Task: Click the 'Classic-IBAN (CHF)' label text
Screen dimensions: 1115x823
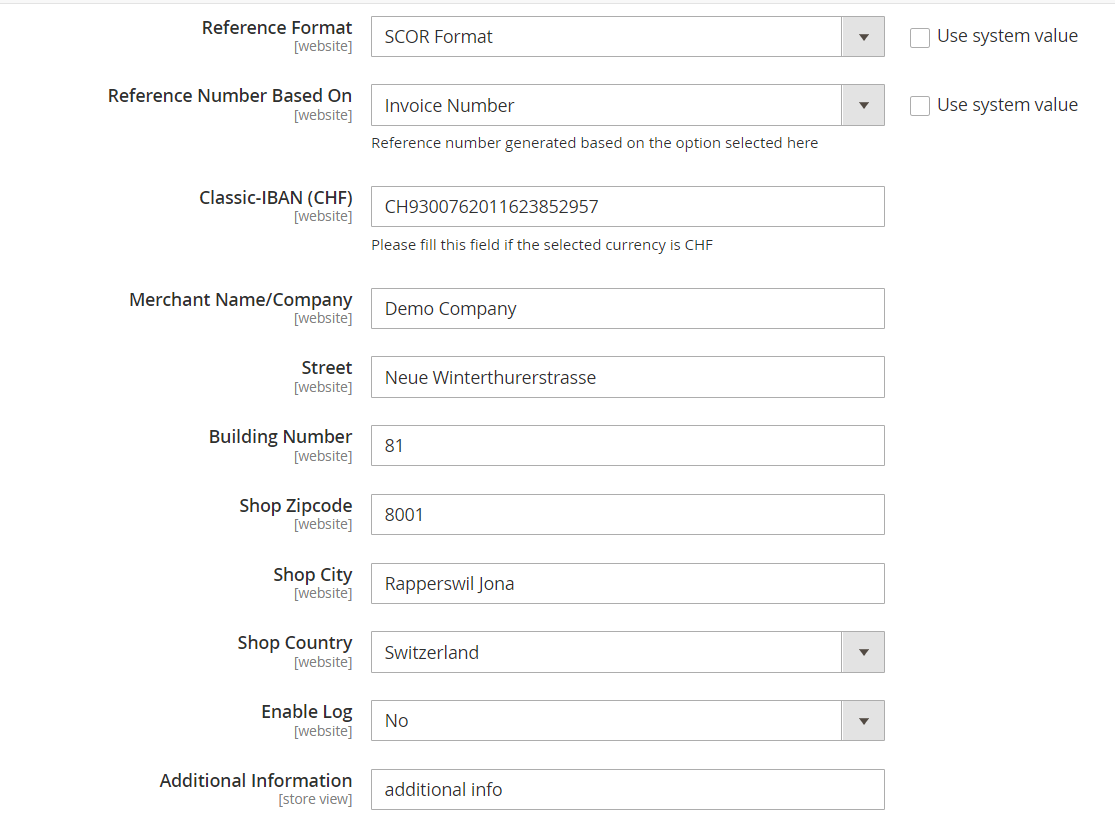Action: point(275,198)
